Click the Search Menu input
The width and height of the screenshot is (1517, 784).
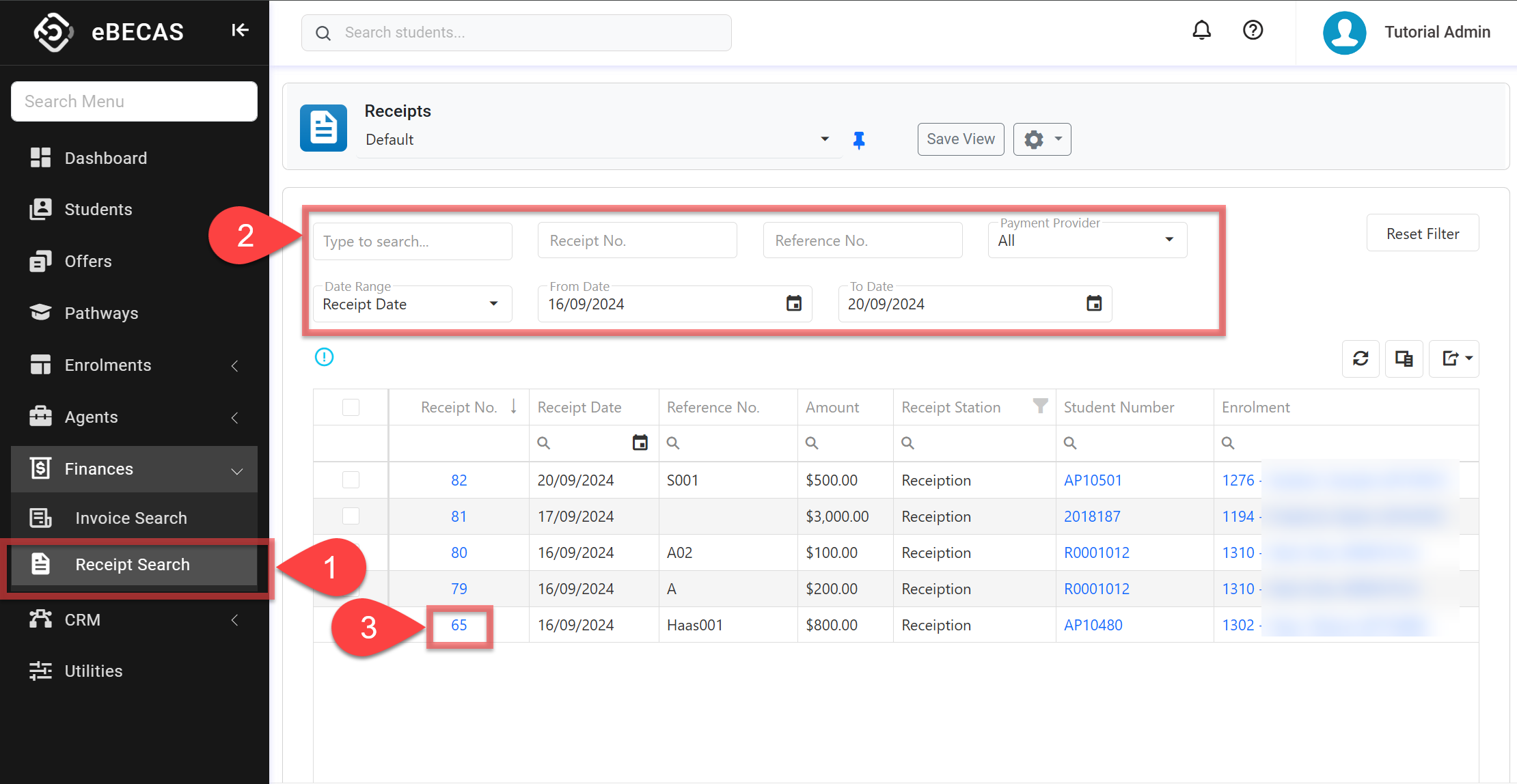point(134,102)
